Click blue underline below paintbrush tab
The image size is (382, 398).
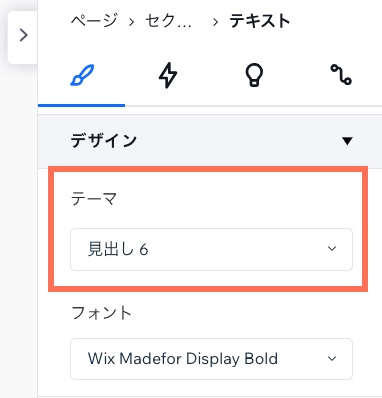click(x=82, y=105)
